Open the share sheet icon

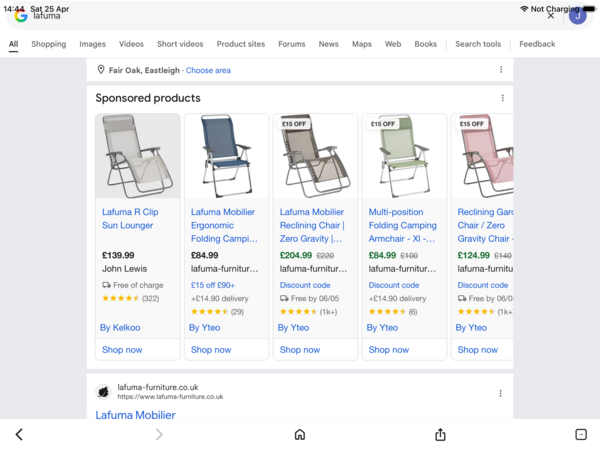[x=440, y=434]
